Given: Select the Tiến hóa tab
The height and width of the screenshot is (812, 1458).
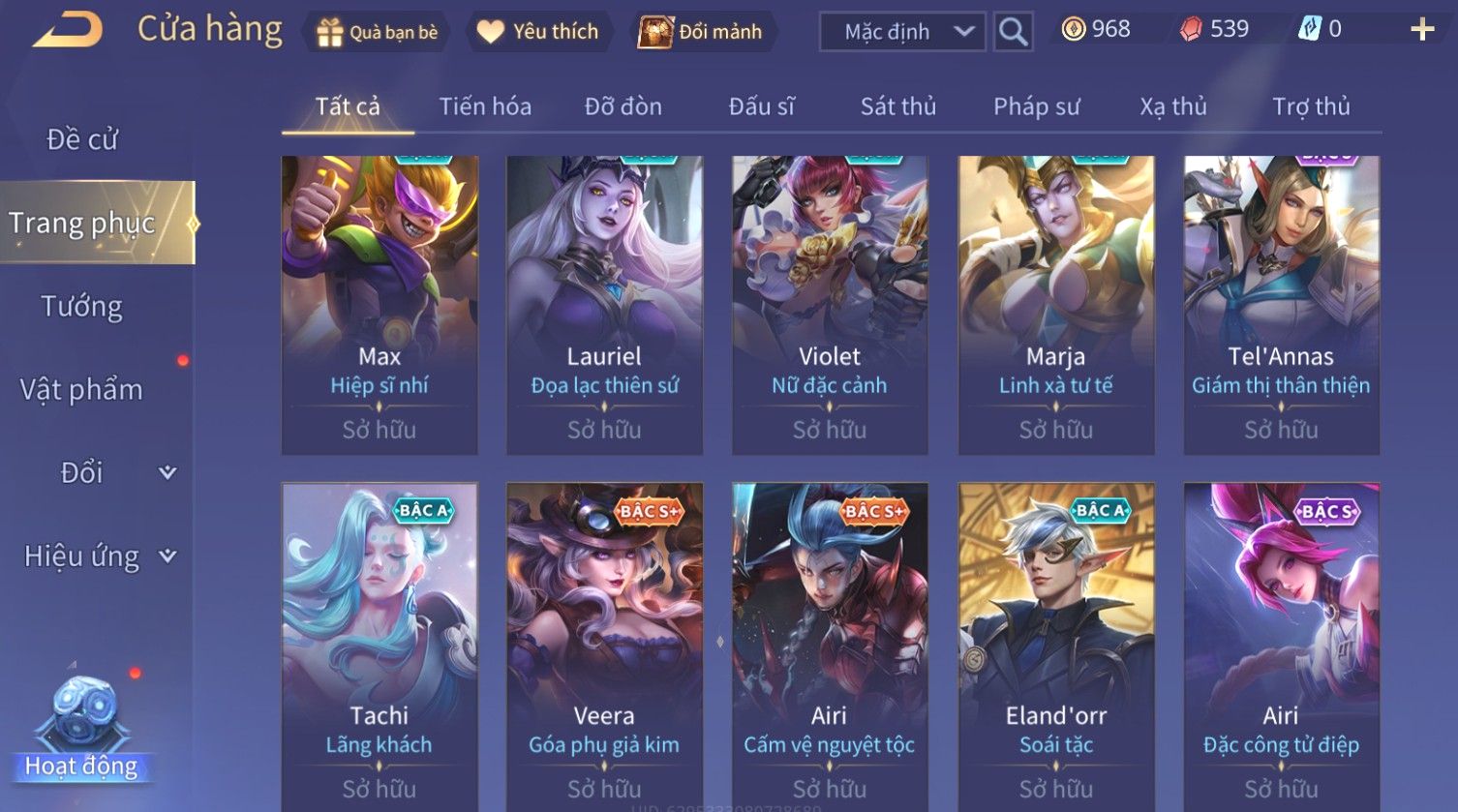Looking at the screenshot, I should click(x=485, y=106).
